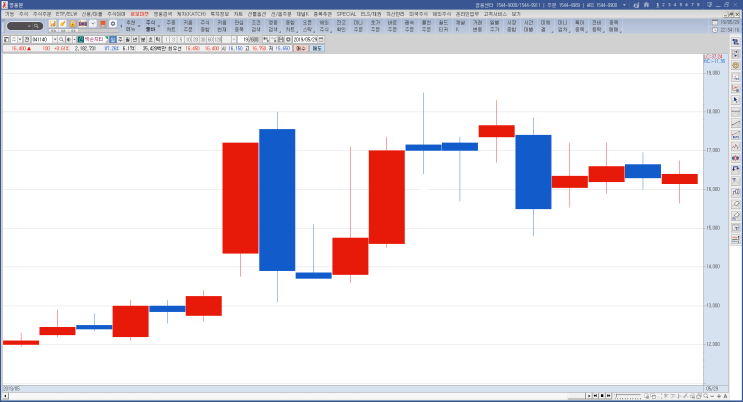Click the home icon in title bar
This screenshot has width=743, height=402.
[646, 5]
